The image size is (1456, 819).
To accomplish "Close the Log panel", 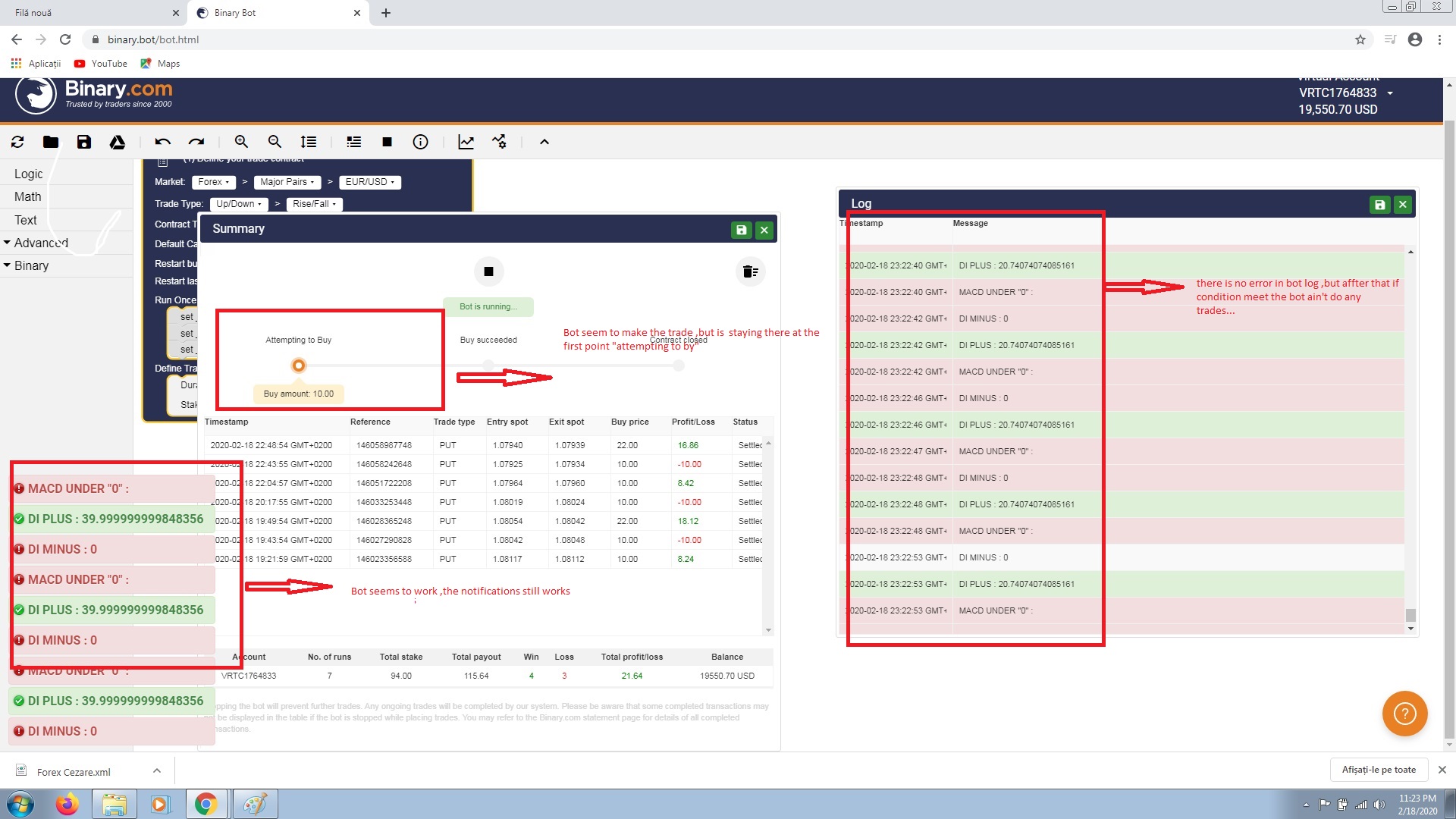I will click(x=1403, y=205).
